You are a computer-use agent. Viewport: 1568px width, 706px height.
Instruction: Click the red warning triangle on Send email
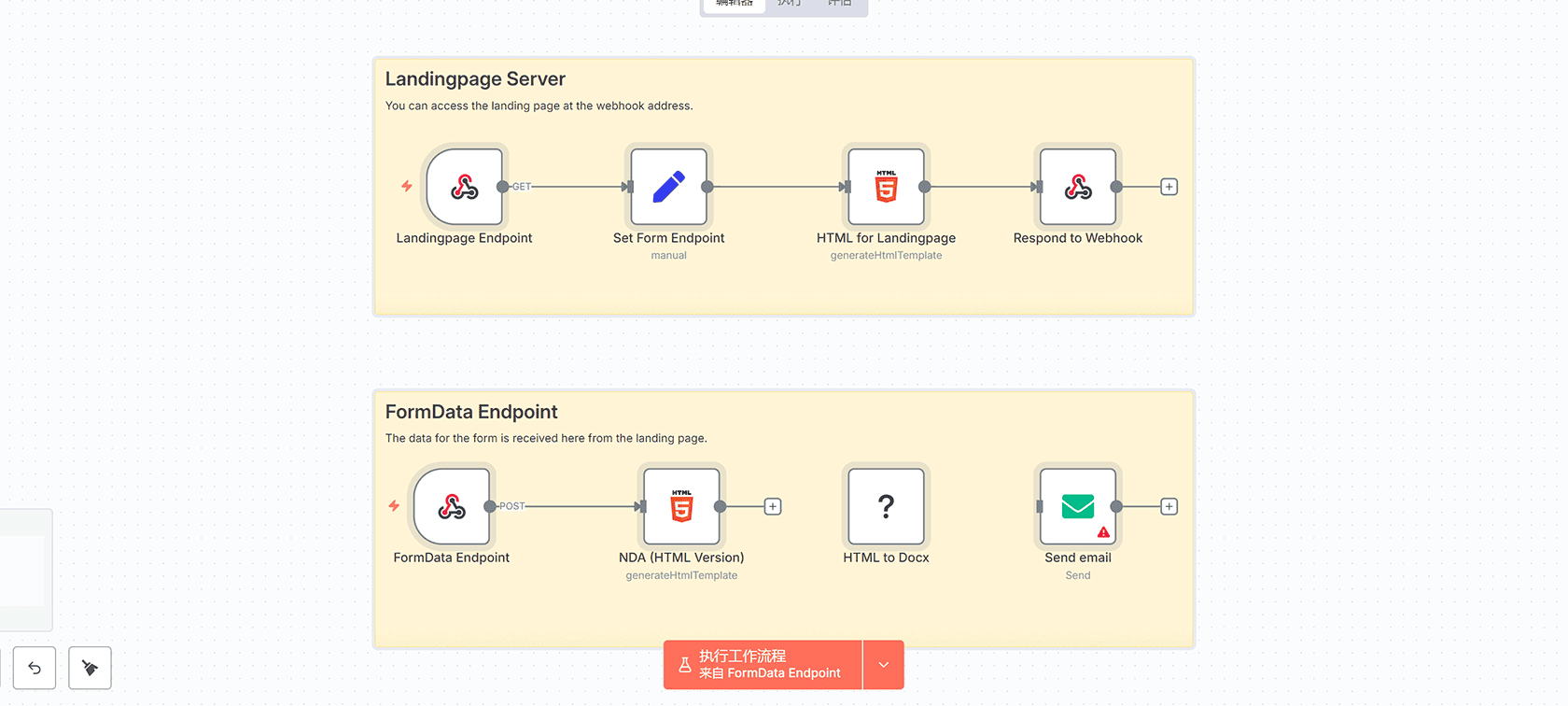pos(1103,532)
